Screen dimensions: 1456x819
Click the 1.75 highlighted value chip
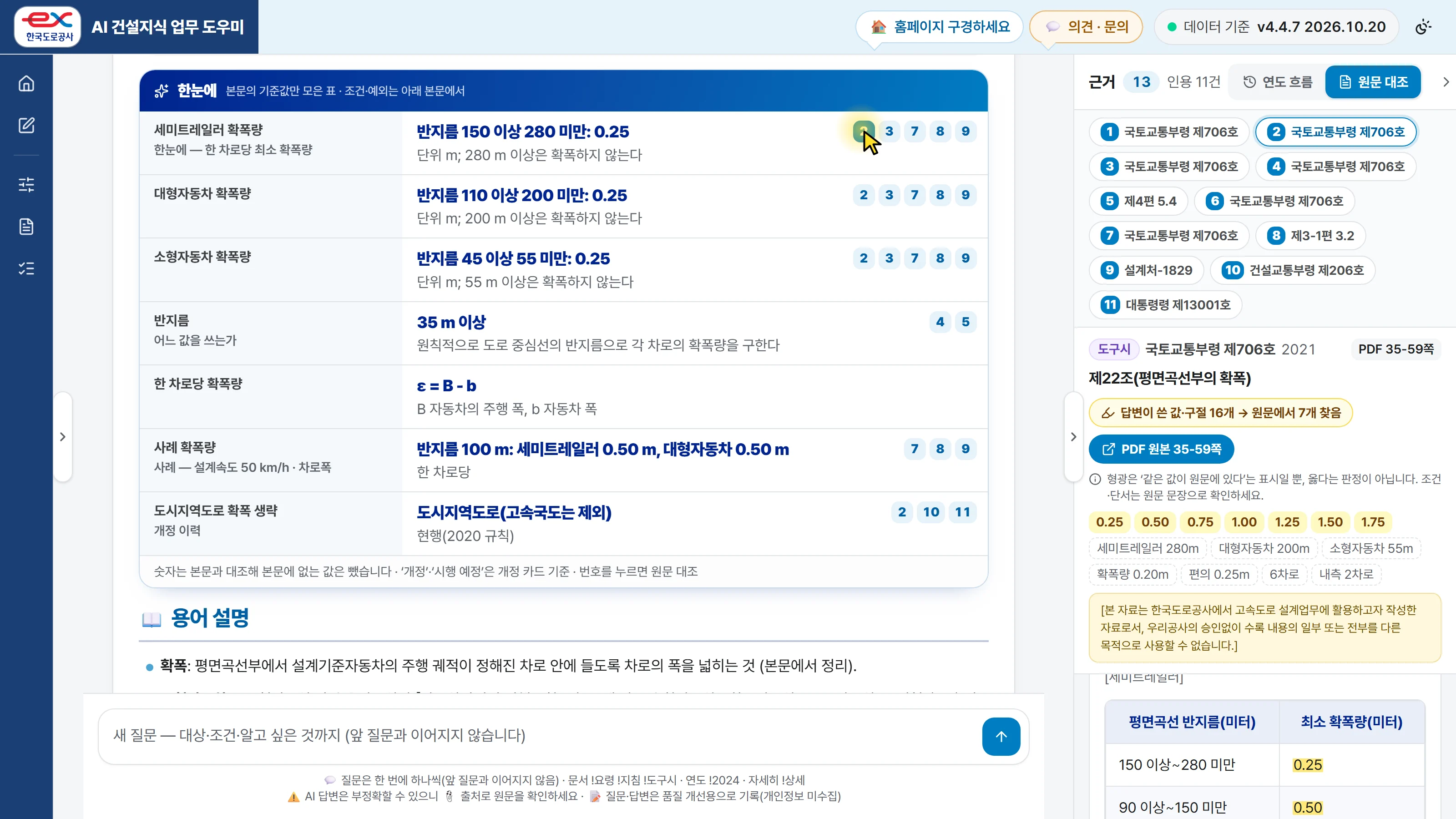1373,522
